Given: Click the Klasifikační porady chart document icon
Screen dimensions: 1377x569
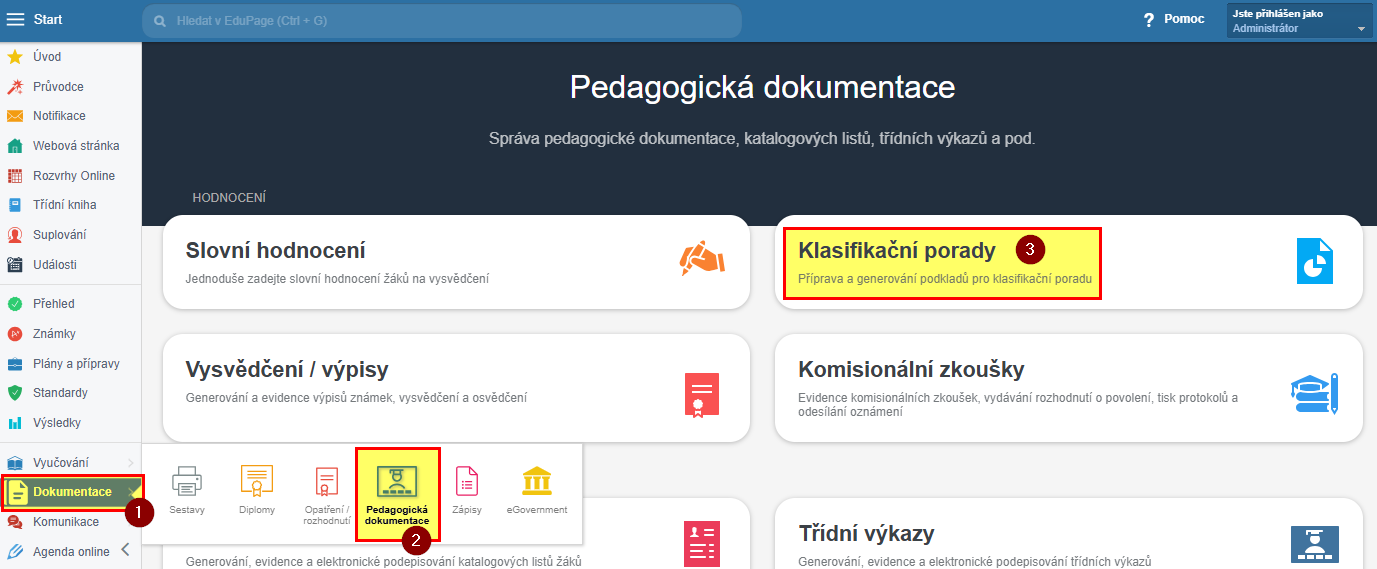Looking at the screenshot, I should pos(1314,261).
